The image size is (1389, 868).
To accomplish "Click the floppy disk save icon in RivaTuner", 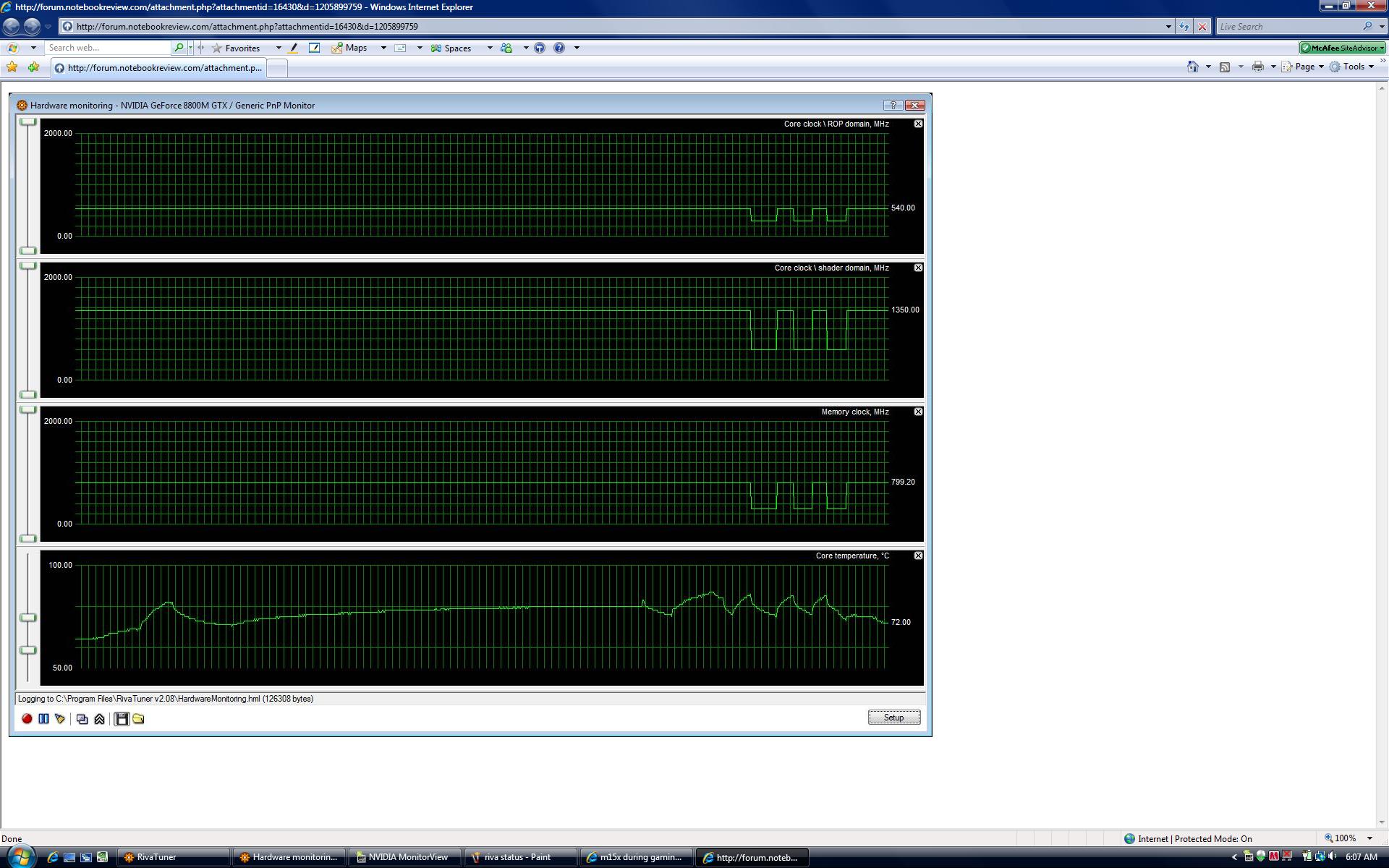I will (x=122, y=718).
